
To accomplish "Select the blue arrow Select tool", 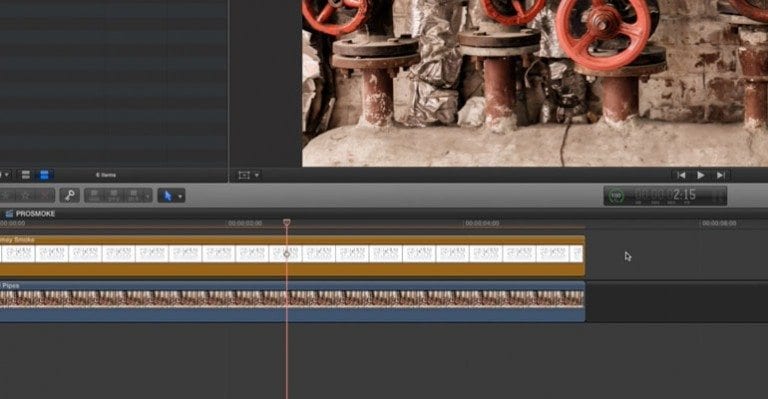I will [x=168, y=196].
